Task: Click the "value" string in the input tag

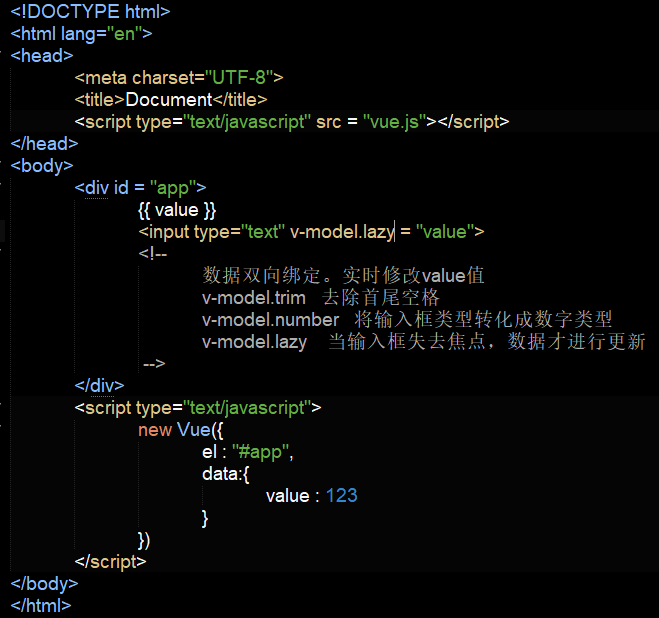Action: pyautogui.click(x=445, y=232)
